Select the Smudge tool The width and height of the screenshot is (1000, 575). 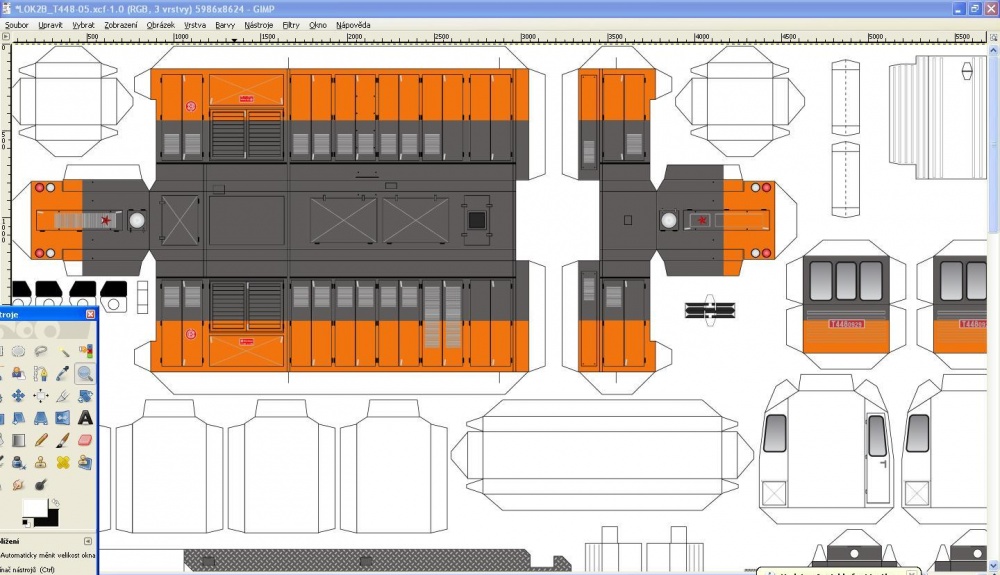click(18, 484)
